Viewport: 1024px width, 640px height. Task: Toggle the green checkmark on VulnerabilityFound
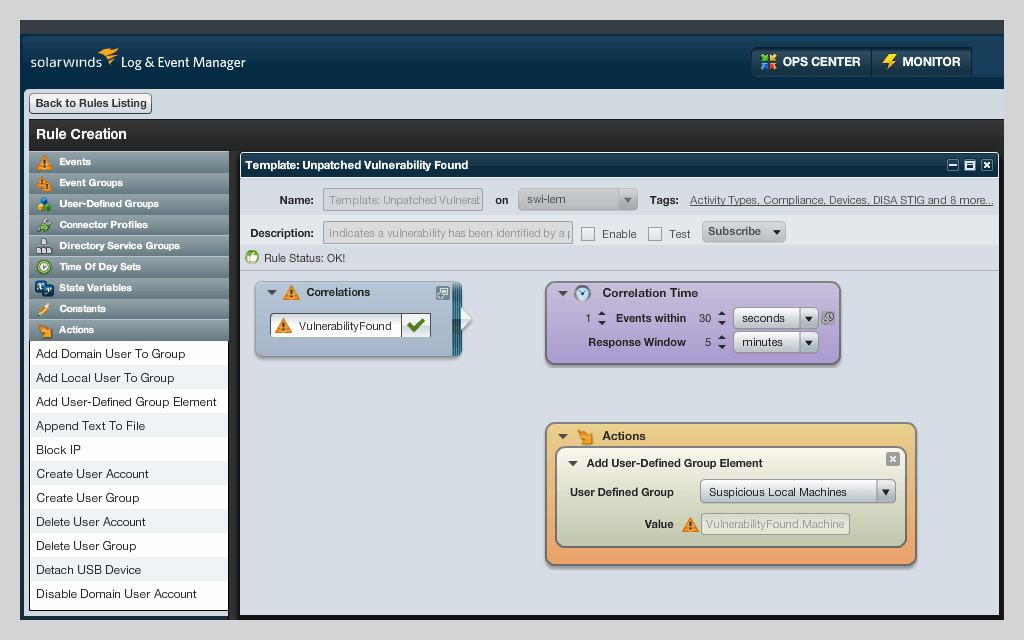[416, 326]
